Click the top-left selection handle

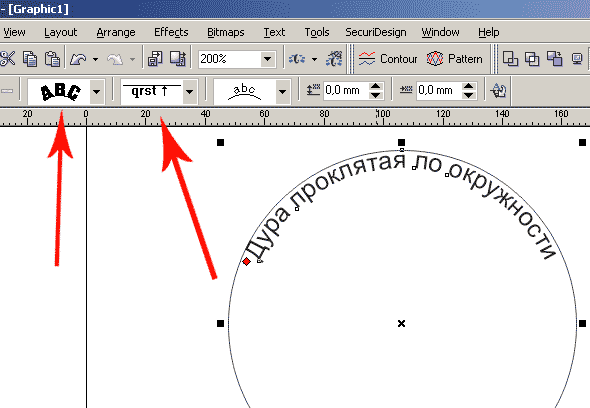[220, 142]
